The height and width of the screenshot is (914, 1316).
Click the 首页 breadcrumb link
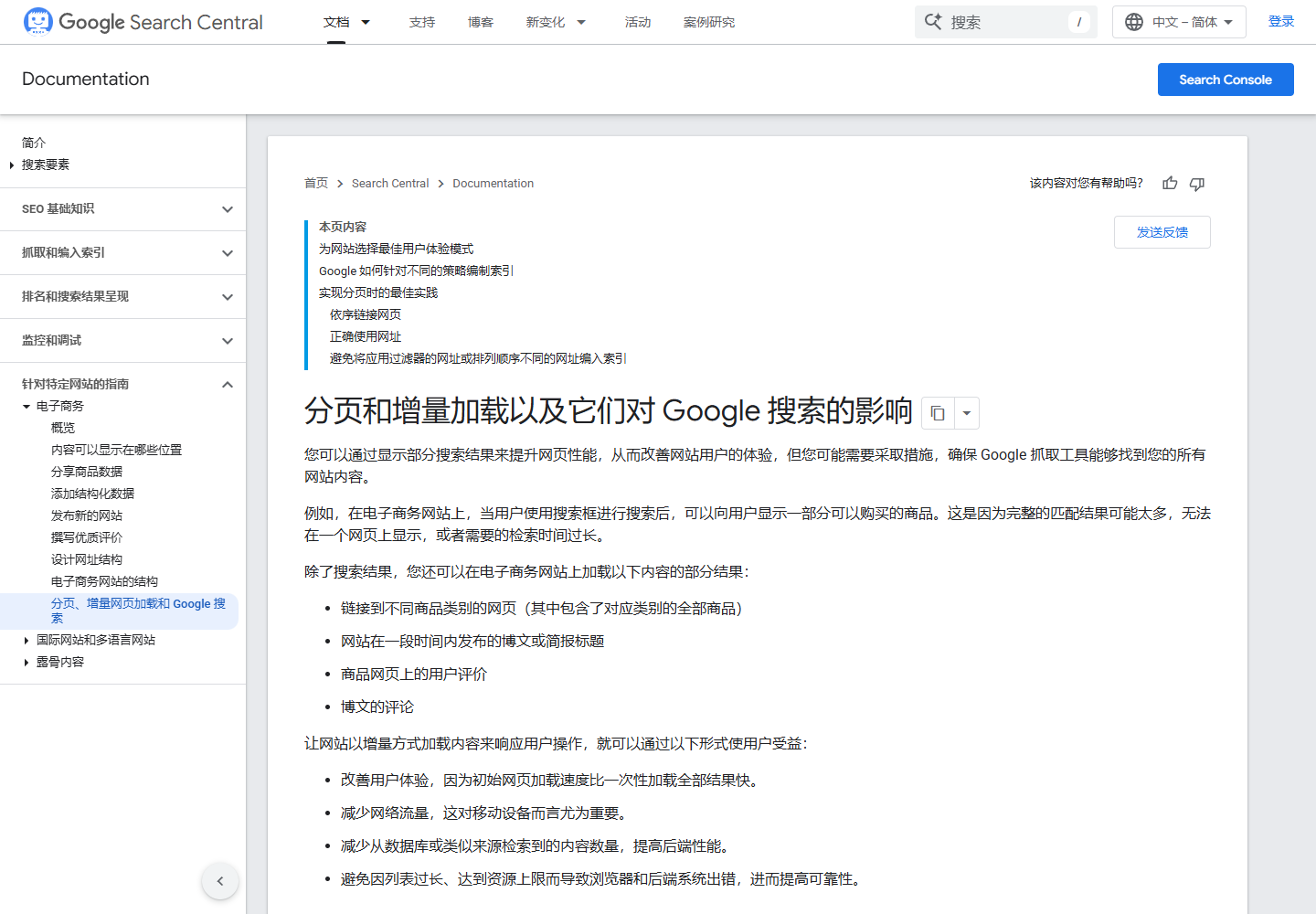click(316, 184)
